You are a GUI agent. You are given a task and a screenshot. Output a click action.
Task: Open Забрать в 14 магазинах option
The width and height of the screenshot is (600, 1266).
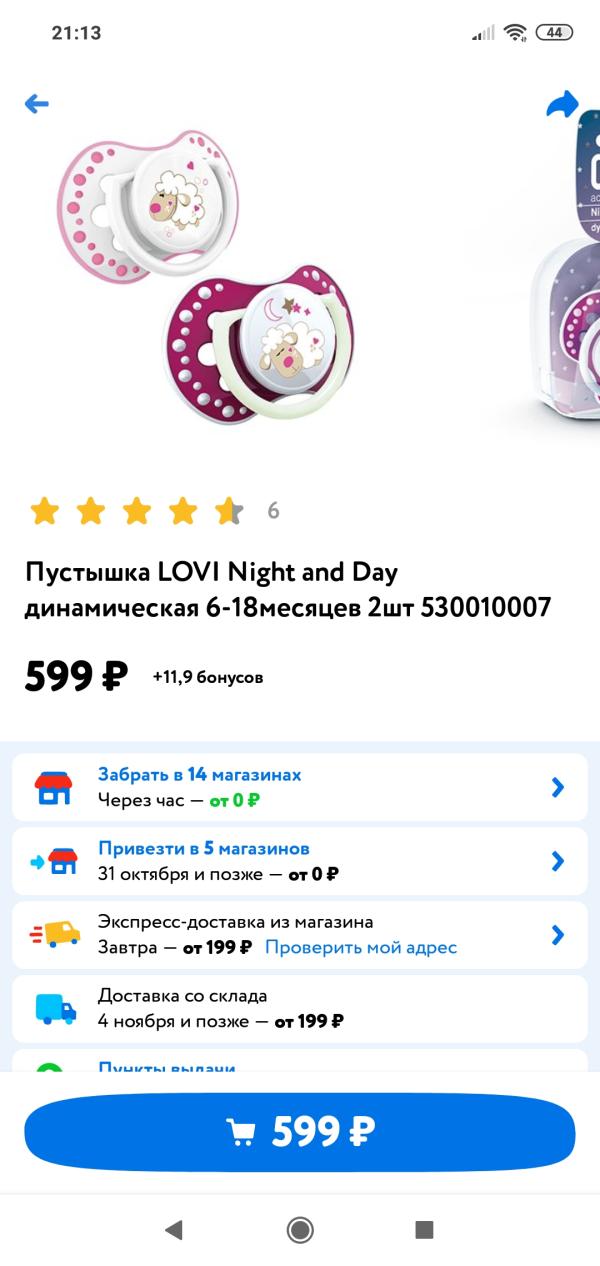pyautogui.click(x=300, y=787)
